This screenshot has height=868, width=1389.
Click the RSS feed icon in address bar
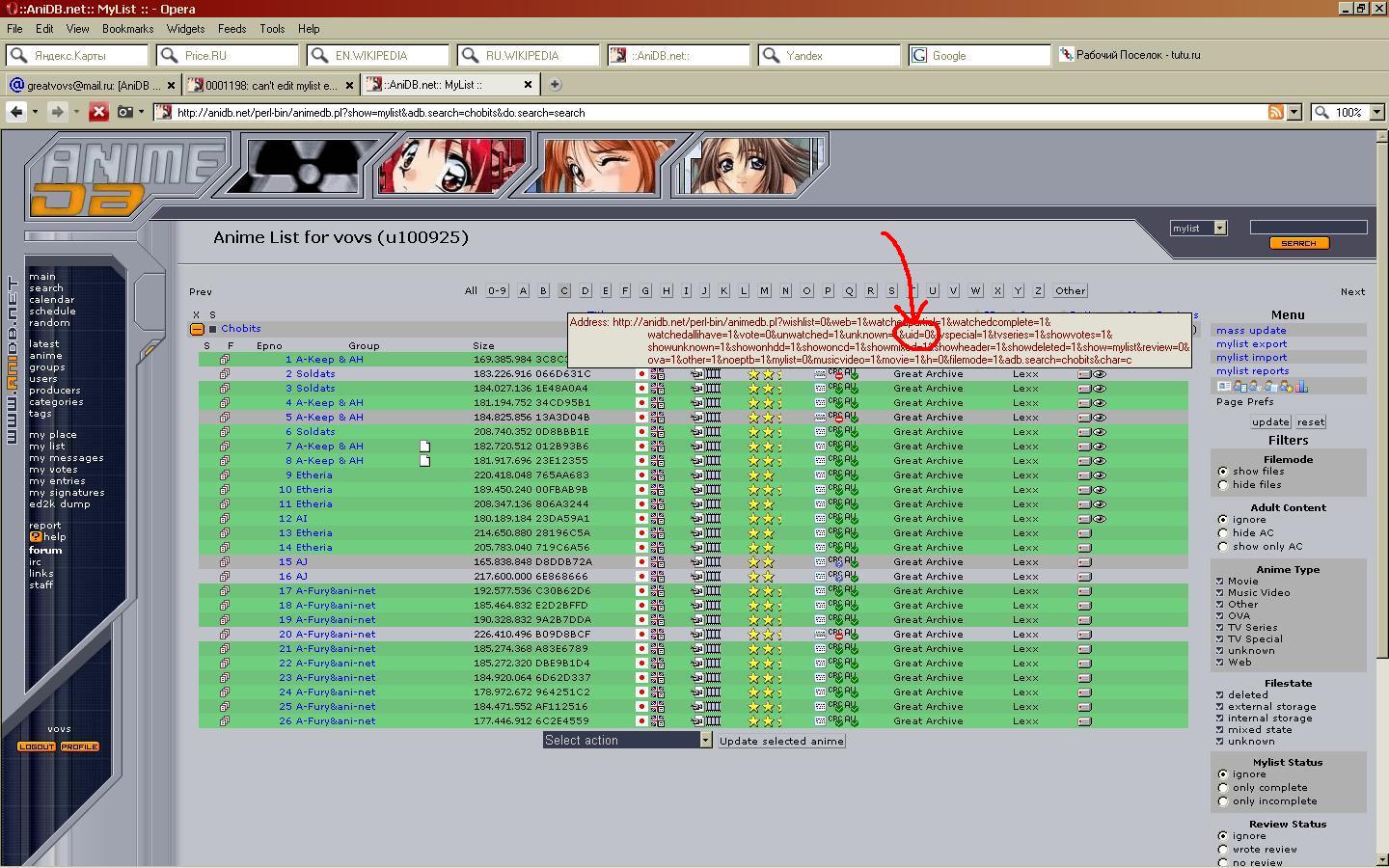click(x=1275, y=112)
